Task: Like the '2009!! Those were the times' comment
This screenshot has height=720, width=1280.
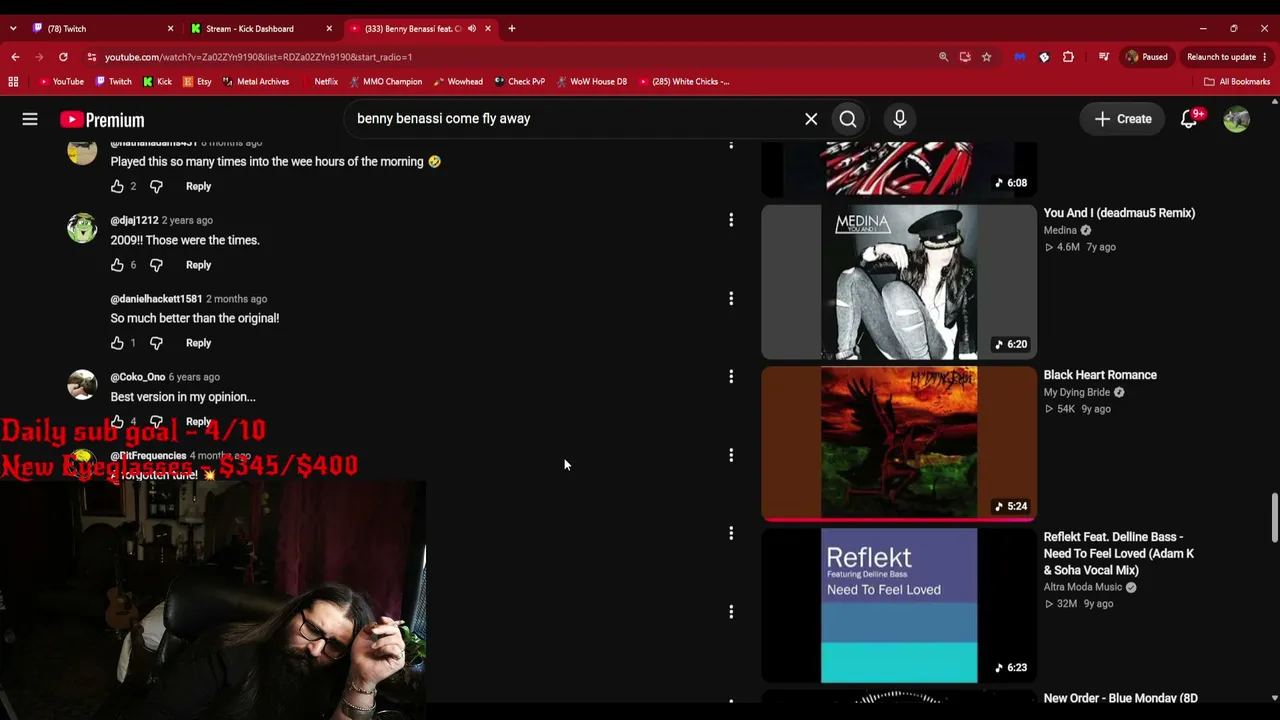Action: [117, 265]
